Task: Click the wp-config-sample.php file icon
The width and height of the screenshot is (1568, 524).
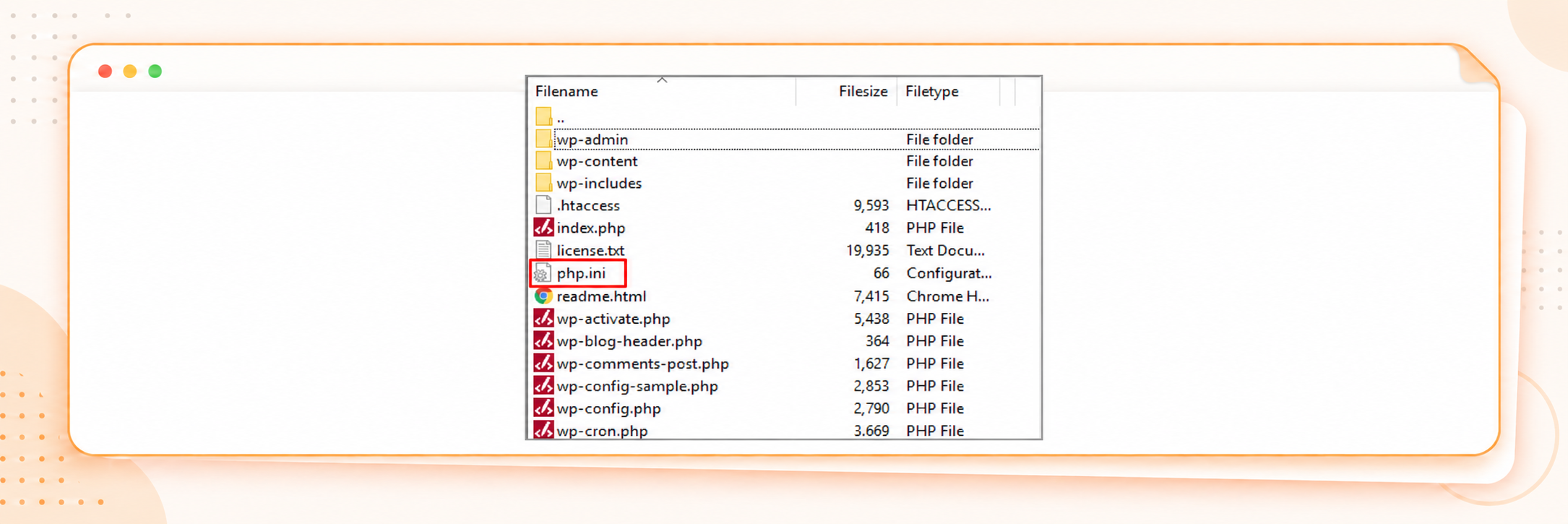Action: tap(544, 385)
